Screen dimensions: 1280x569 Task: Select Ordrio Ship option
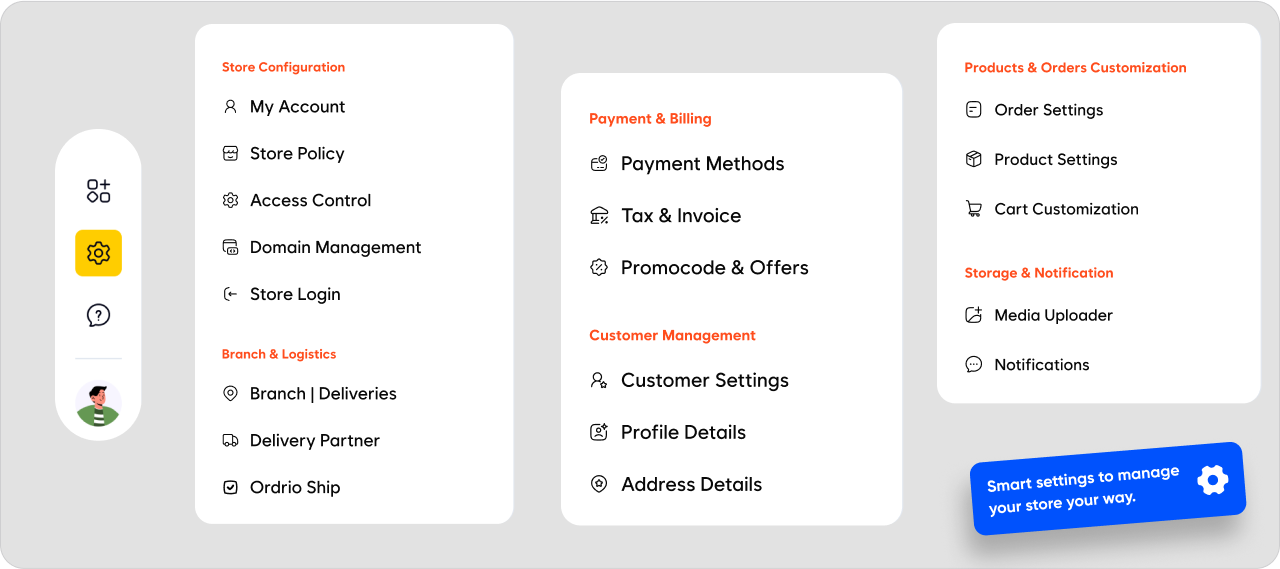[294, 488]
